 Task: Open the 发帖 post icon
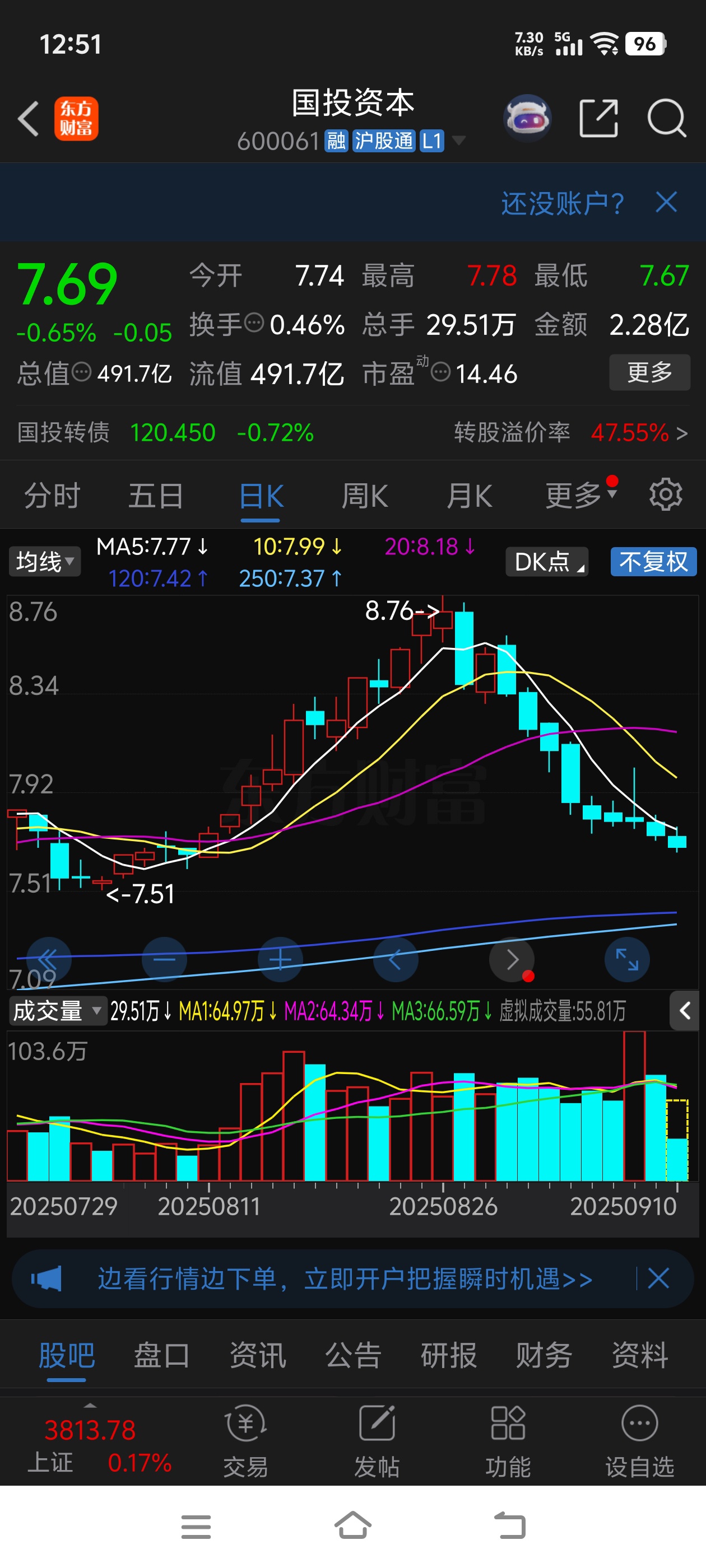[x=377, y=1441]
